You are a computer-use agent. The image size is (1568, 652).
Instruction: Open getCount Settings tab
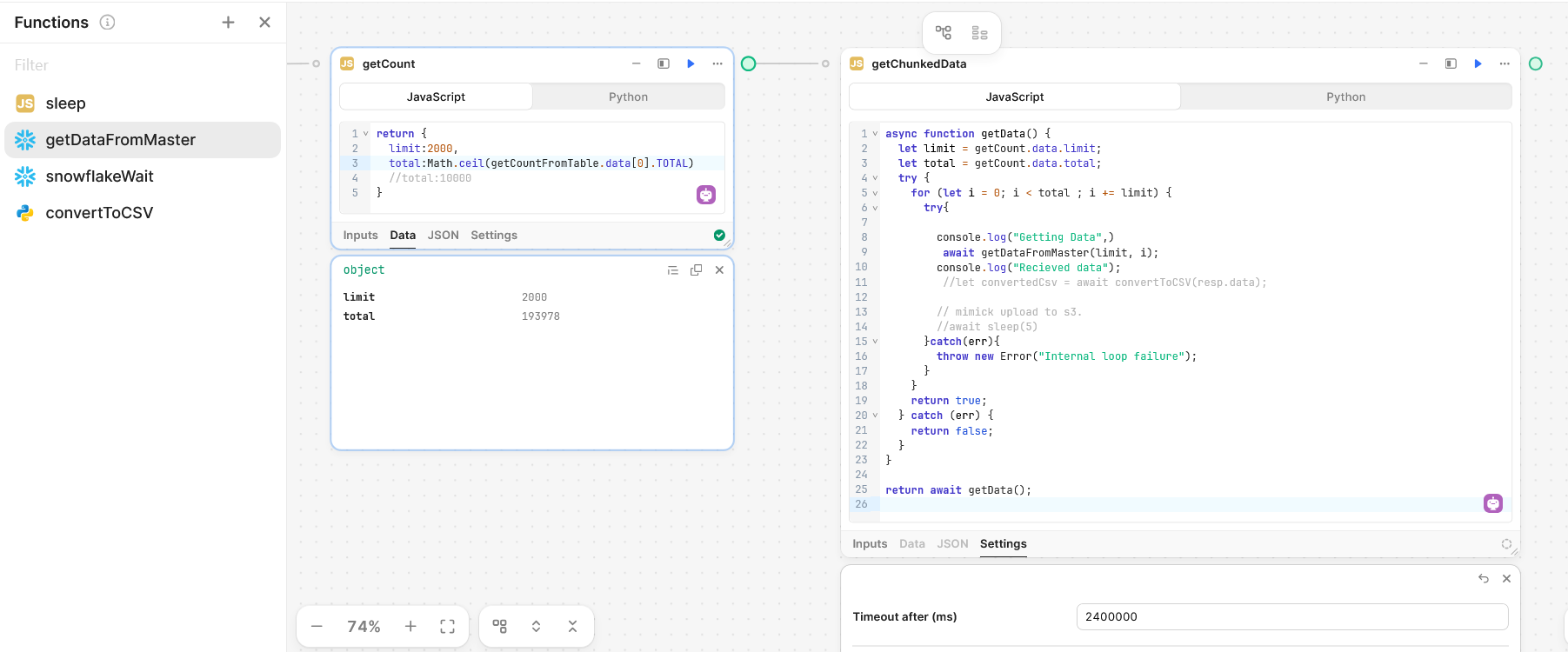coord(494,236)
